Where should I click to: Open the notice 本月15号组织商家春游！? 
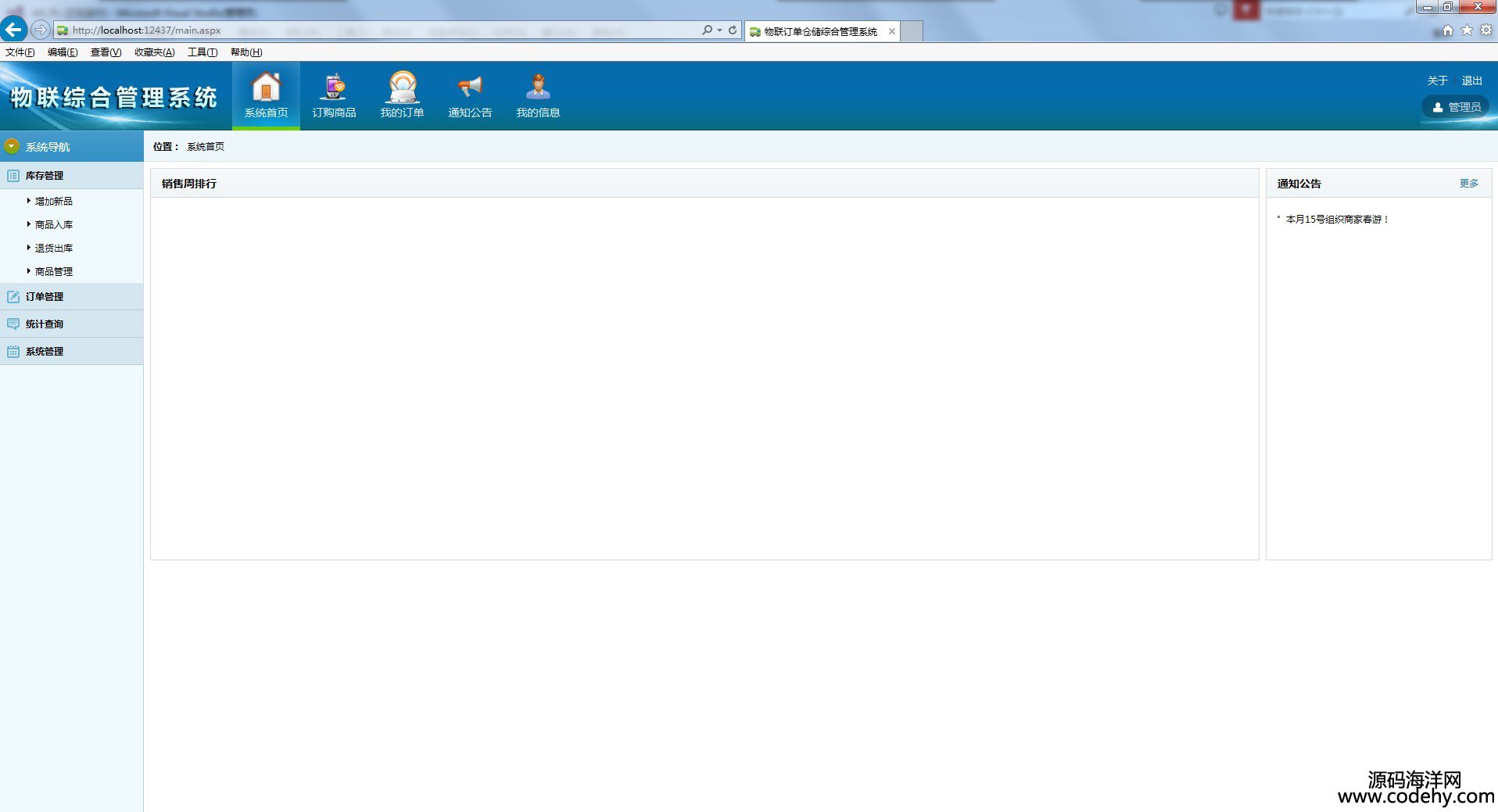tap(1338, 220)
